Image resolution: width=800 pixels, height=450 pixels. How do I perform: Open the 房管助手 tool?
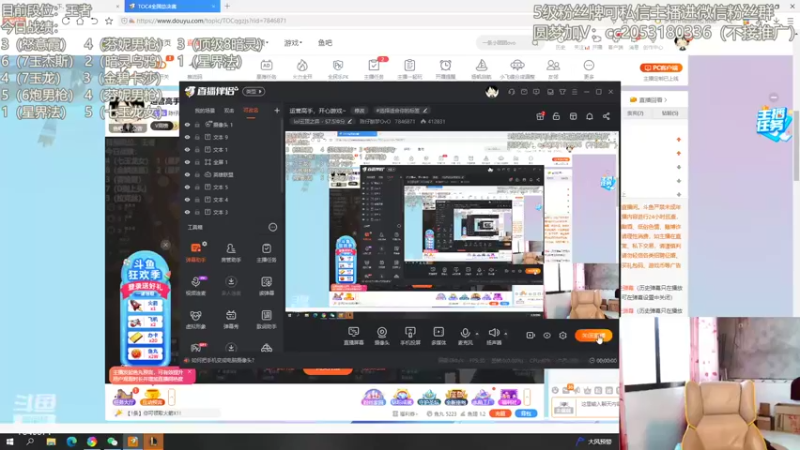[231, 252]
